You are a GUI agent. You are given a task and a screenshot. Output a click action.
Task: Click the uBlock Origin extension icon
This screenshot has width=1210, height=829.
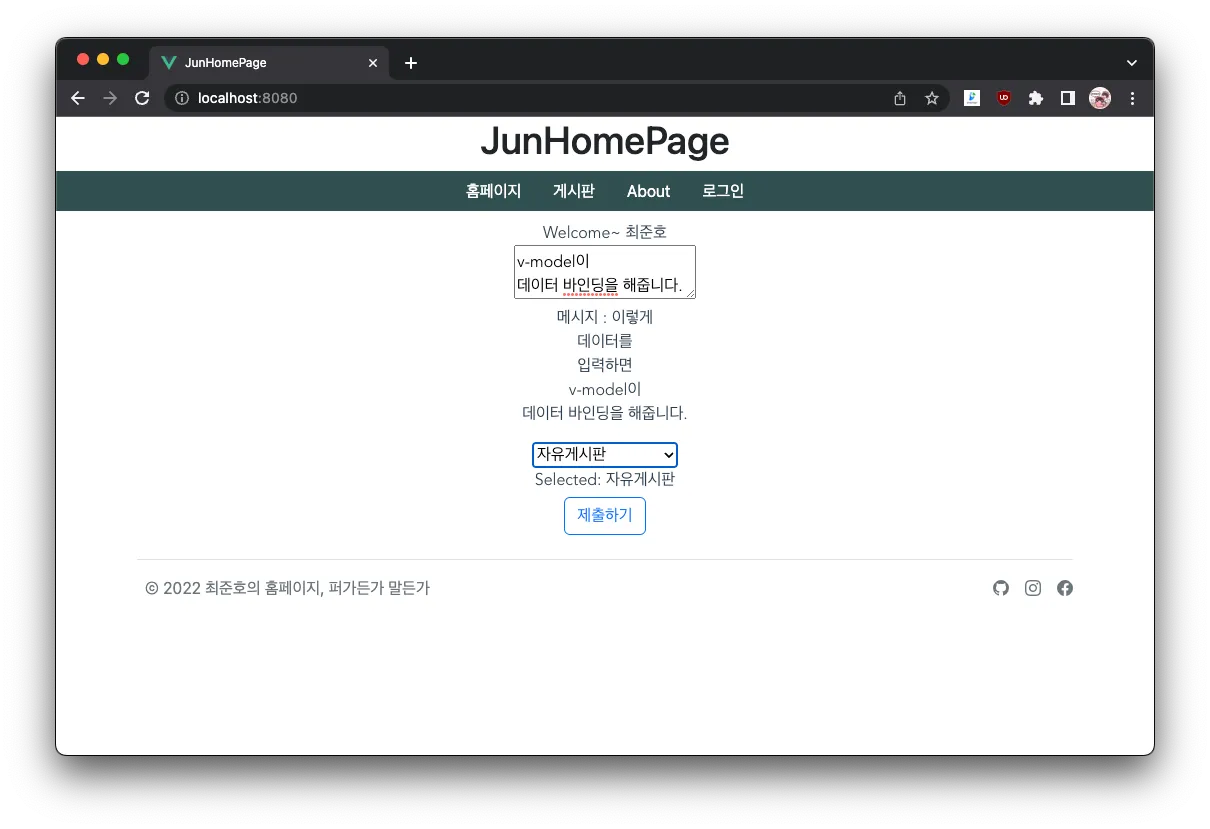click(x=1003, y=98)
